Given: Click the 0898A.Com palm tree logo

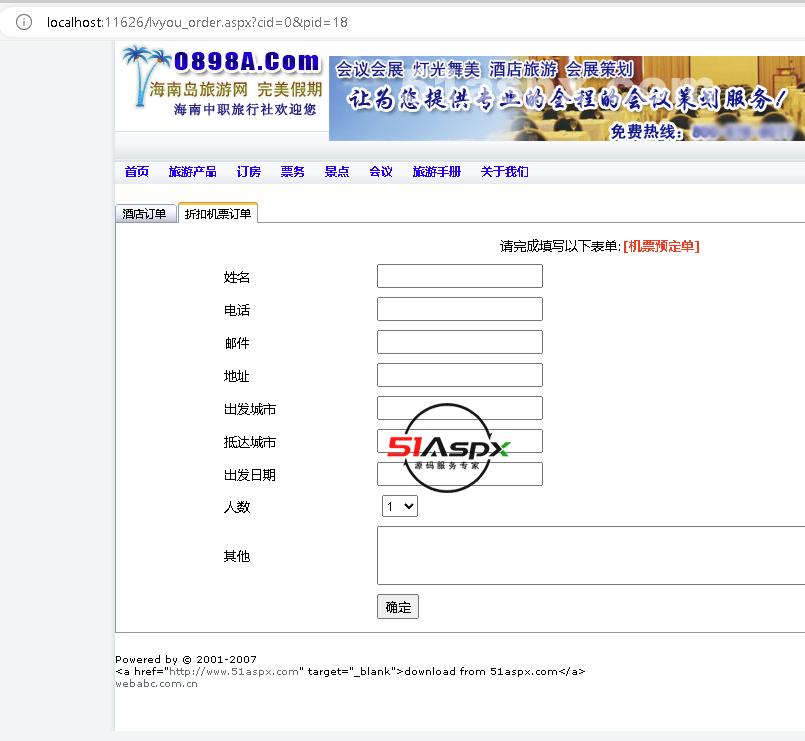Looking at the screenshot, I should 221,81.
